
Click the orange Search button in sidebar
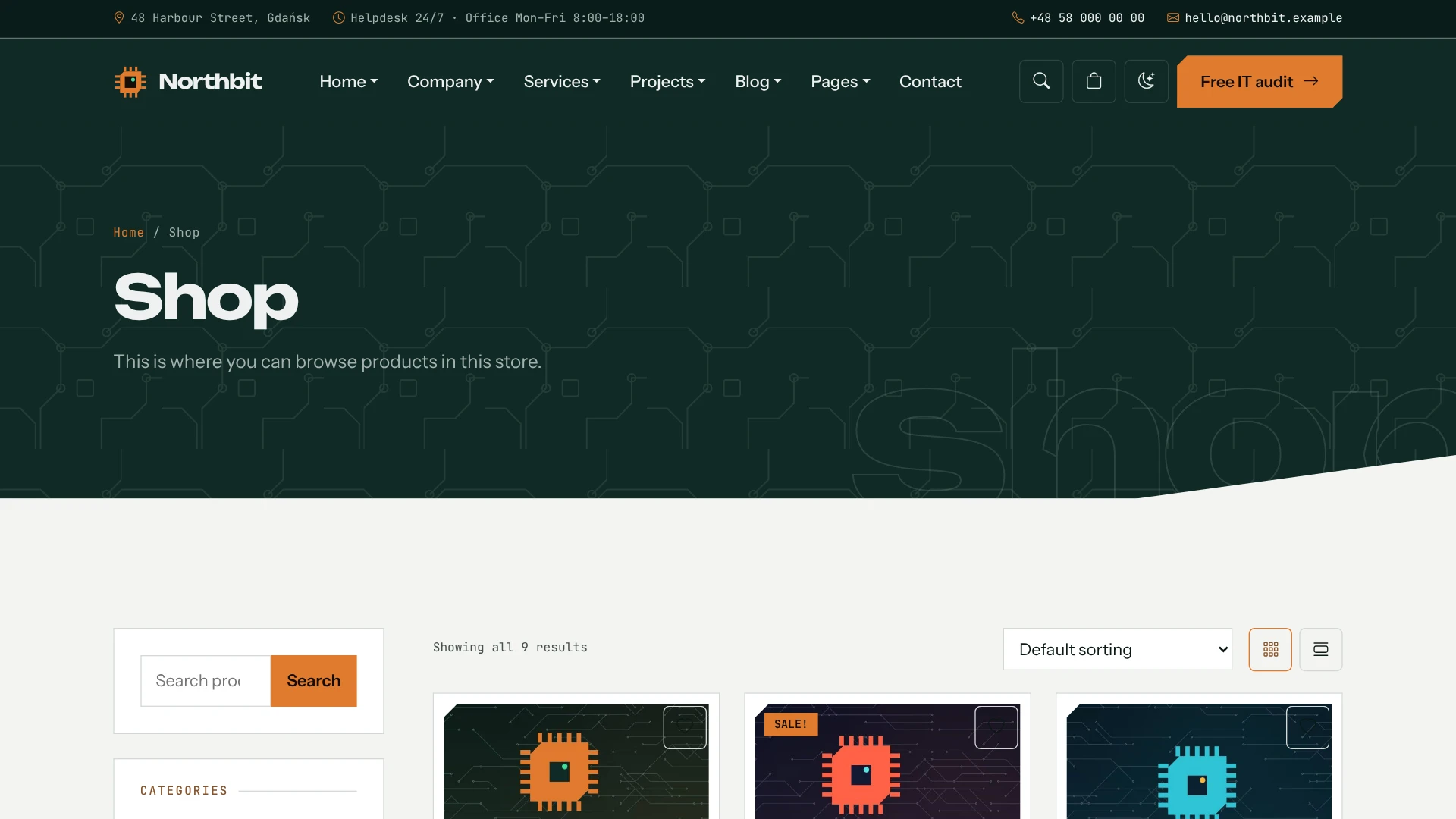tap(314, 681)
